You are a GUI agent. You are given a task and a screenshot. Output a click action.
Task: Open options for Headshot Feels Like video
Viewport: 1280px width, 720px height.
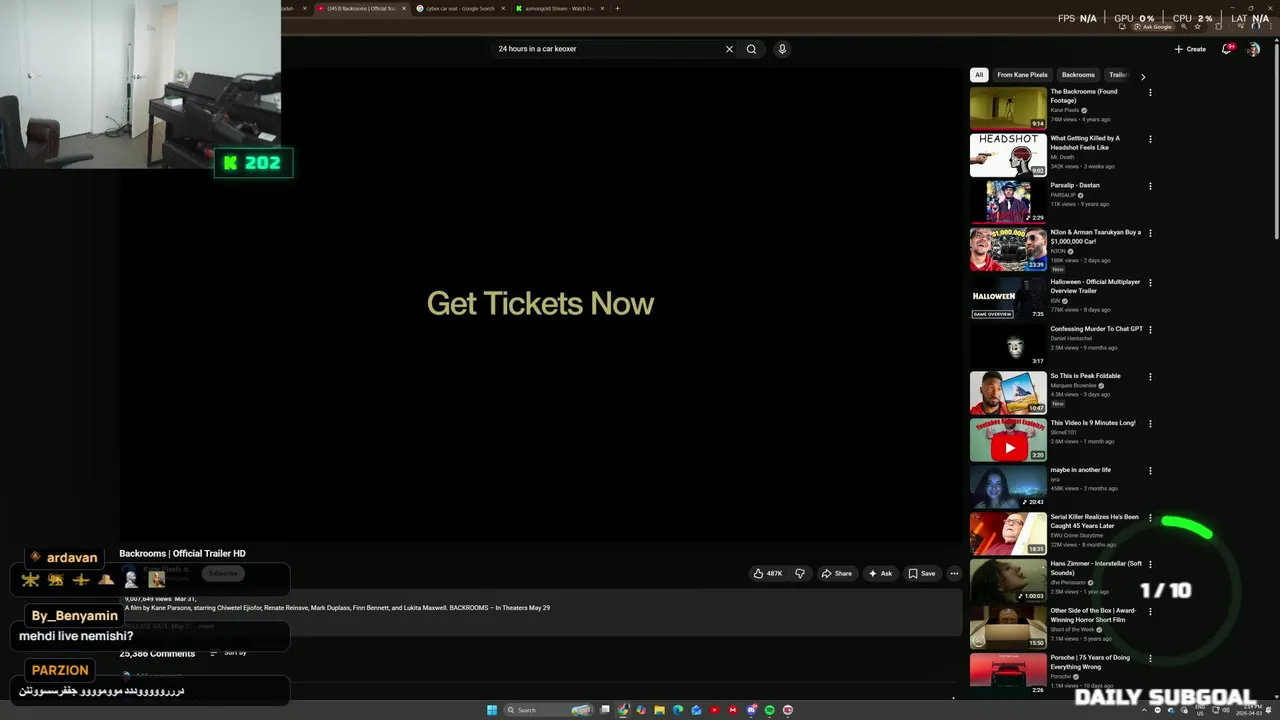(1150, 139)
